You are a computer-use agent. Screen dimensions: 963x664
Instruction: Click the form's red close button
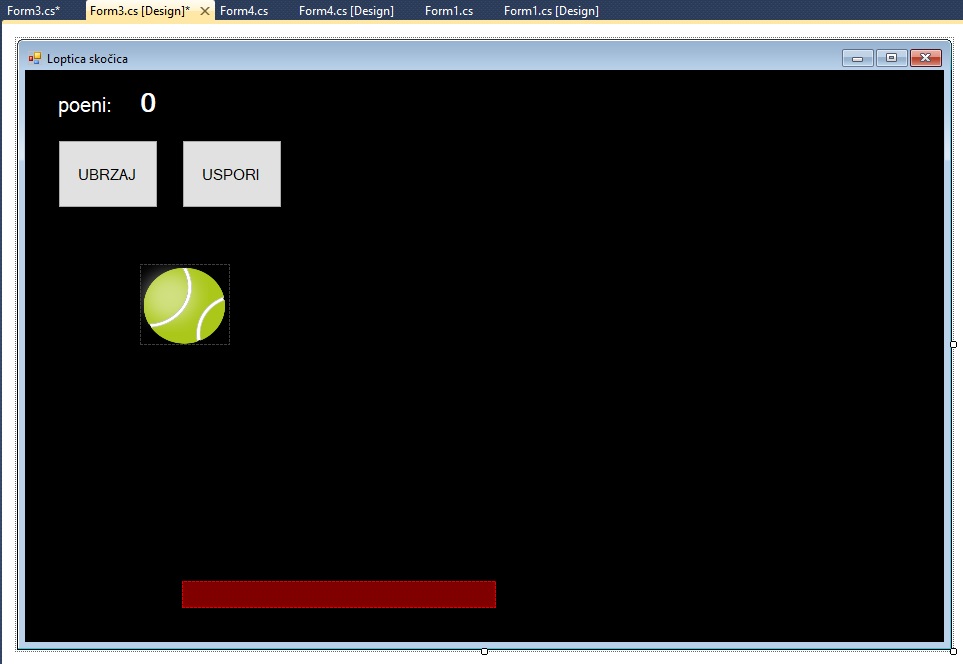[x=925, y=58]
